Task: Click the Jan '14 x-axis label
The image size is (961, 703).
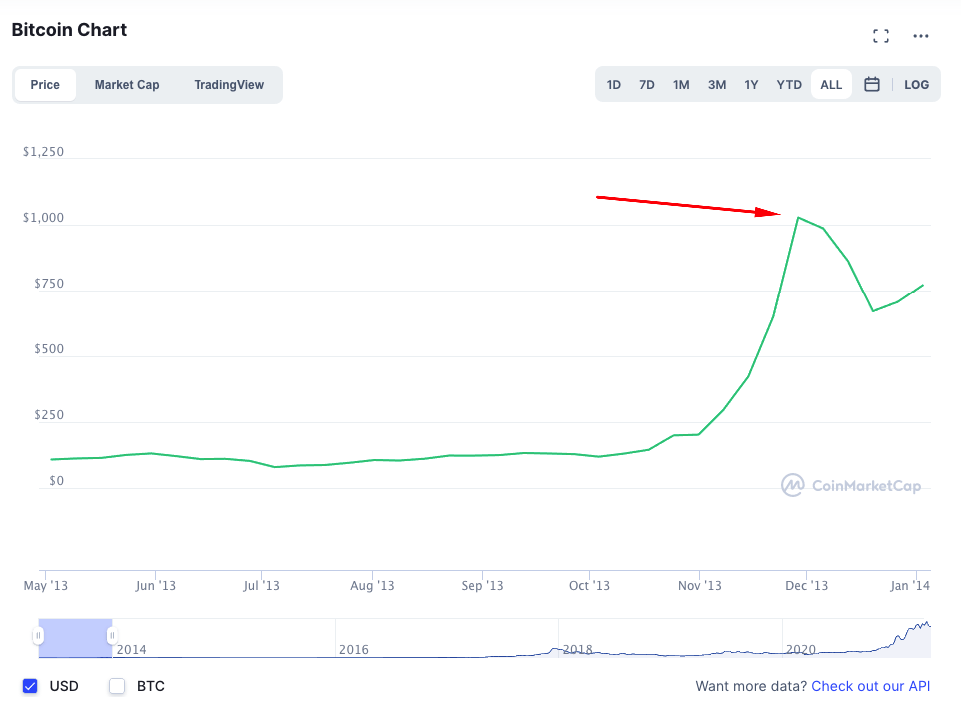Action: [x=910, y=585]
